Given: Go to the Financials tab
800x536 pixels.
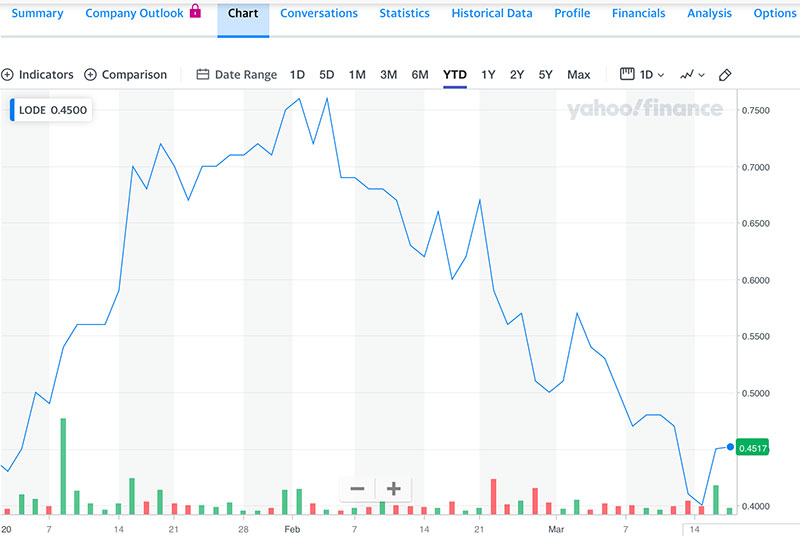Looking at the screenshot, I should point(638,14).
